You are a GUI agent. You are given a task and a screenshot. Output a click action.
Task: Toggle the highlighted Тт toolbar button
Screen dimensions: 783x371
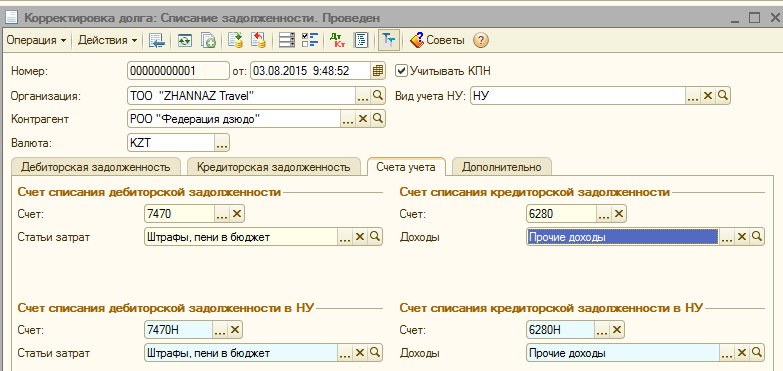click(389, 40)
